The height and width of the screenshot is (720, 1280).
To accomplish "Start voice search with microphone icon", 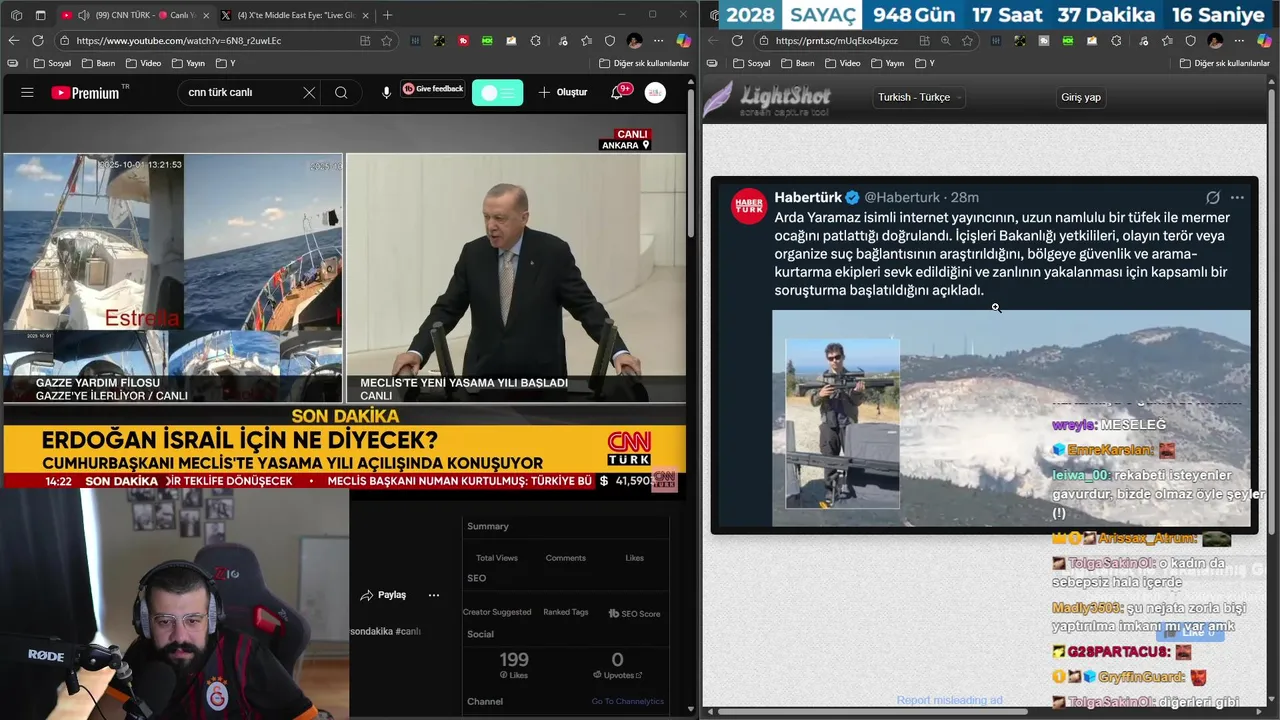I will tap(386, 92).
